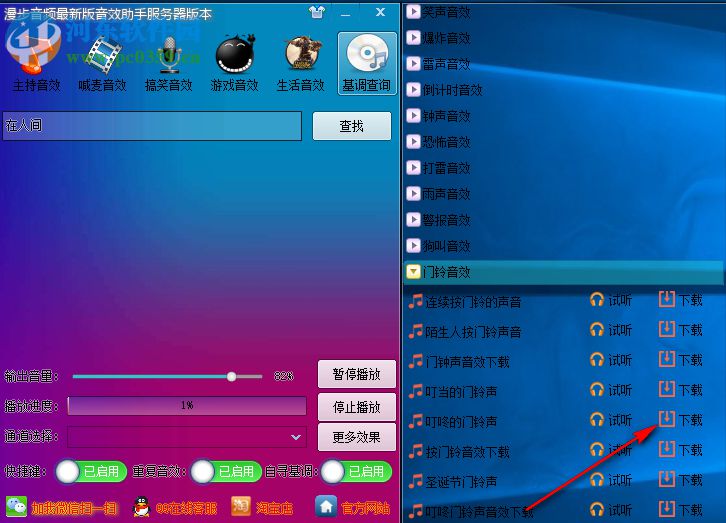Select the 陌生人按门铃声音 sound entry
The height and width of the screenshot is (523, 726).
[465, 332]
